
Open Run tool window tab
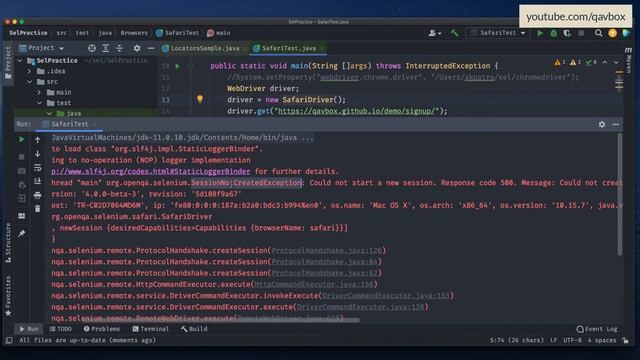(x=29, y=329)
